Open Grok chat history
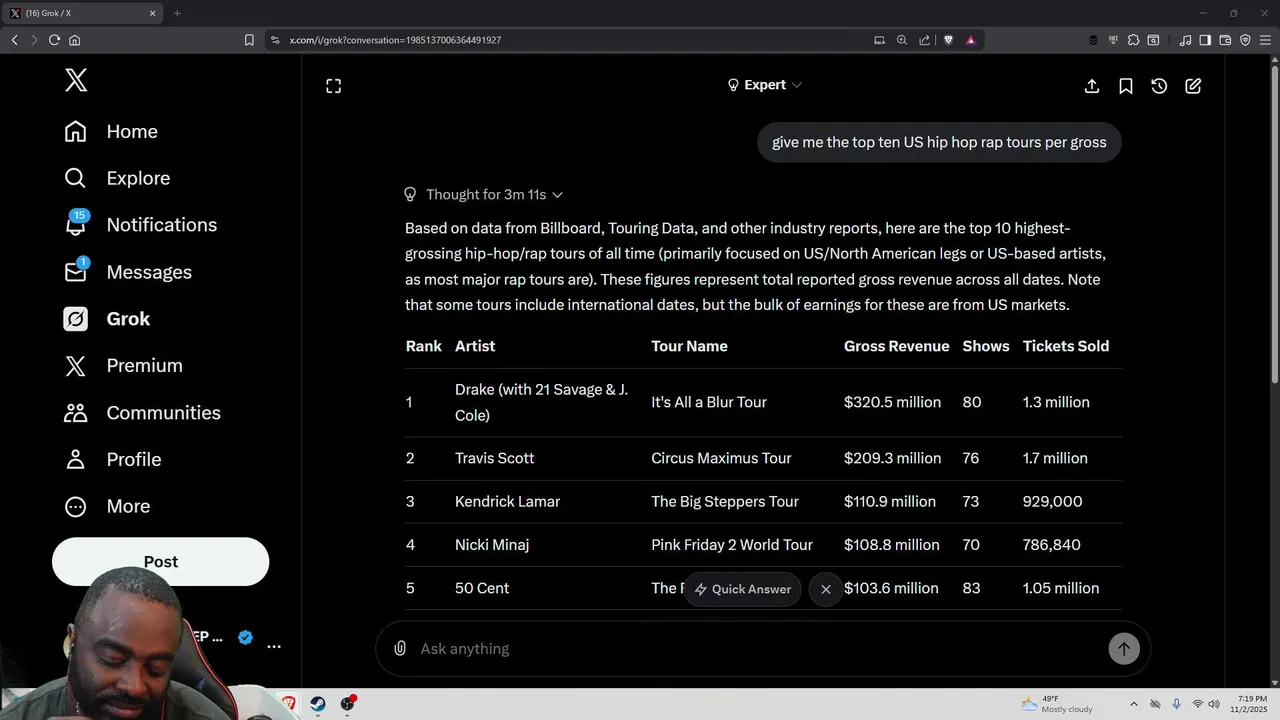The image size is (1280, 720). (1159, 86)
